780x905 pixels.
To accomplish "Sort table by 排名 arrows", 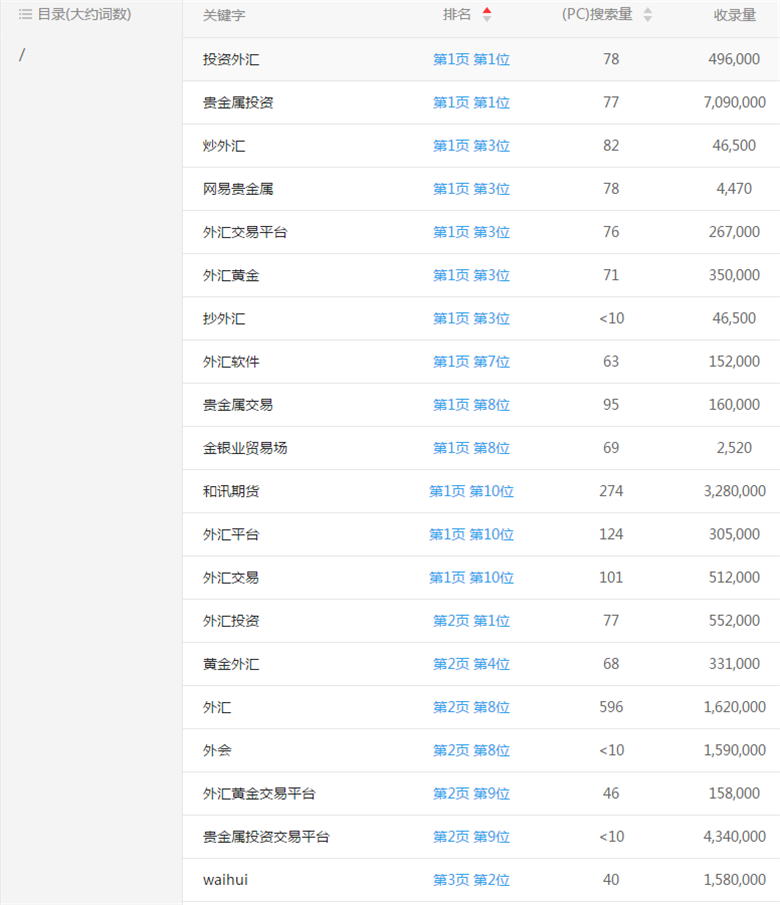I will click(487, 15).
